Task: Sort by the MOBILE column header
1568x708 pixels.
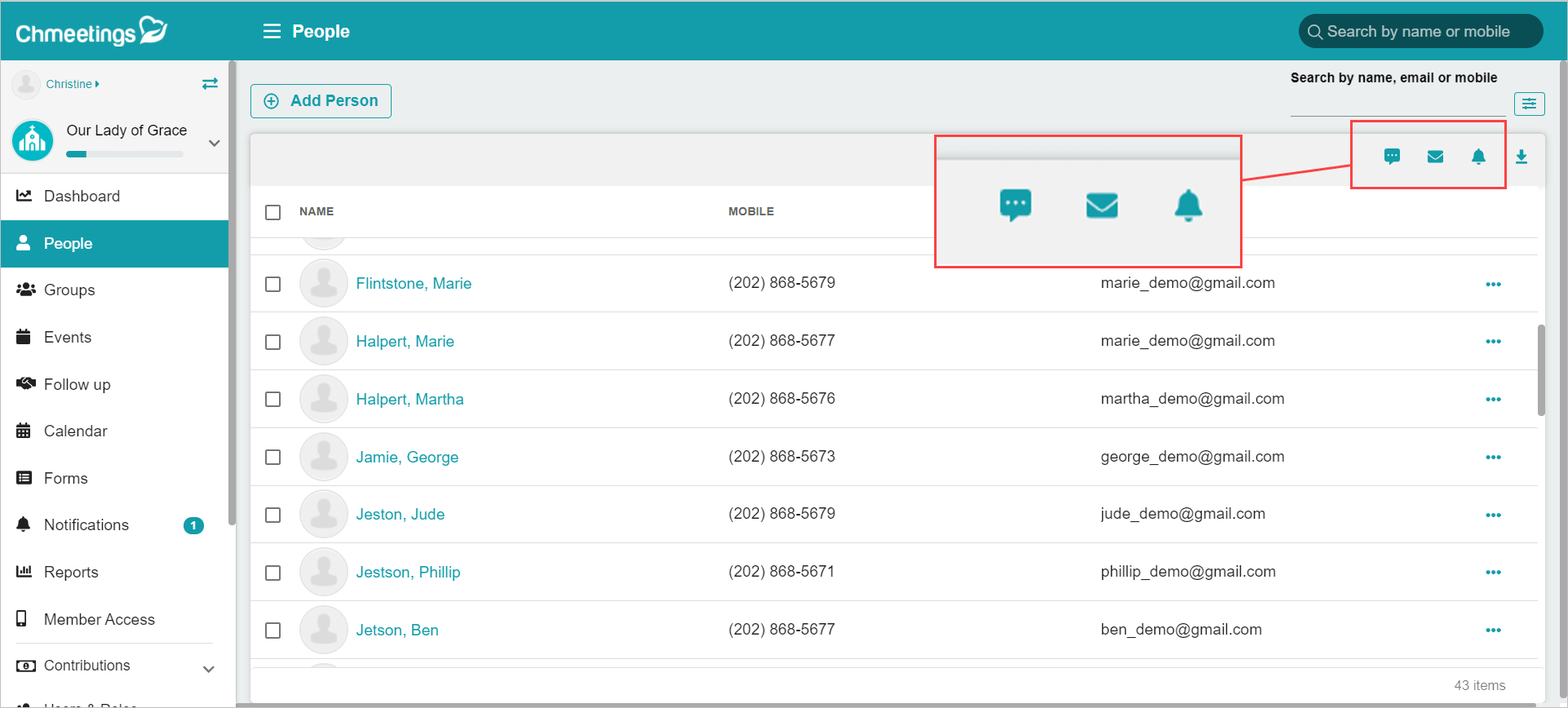Action: 751,211
